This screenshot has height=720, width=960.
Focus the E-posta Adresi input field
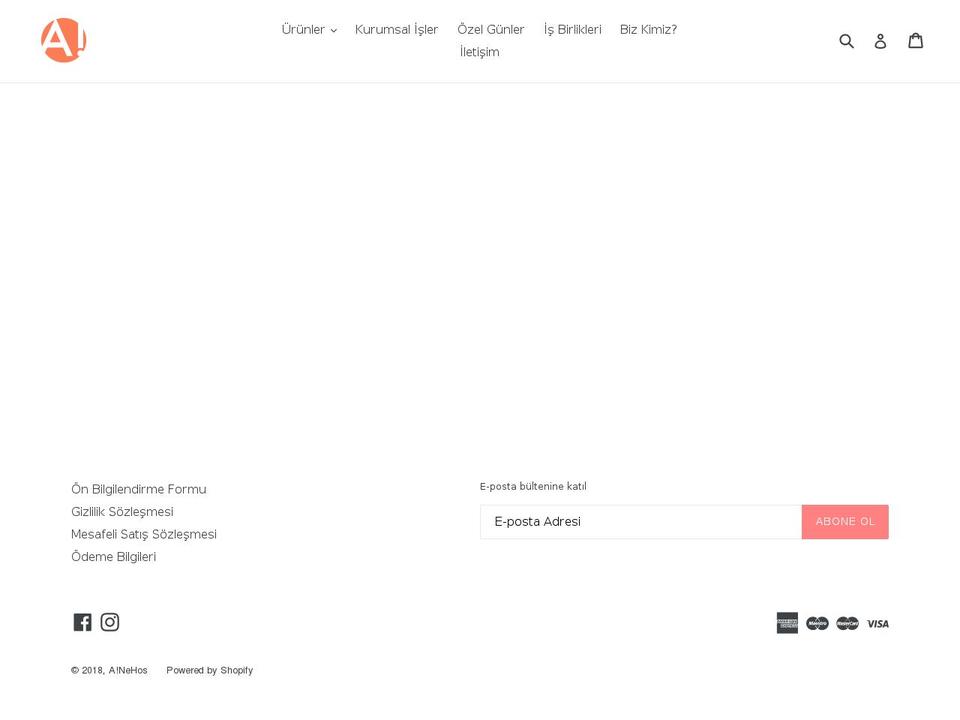(641, 522)
